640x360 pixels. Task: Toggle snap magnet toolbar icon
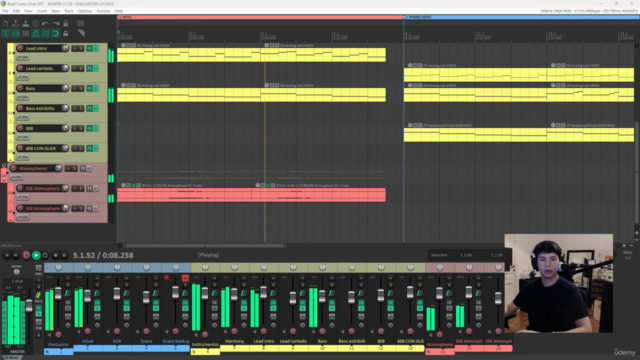tap(56, 33)
